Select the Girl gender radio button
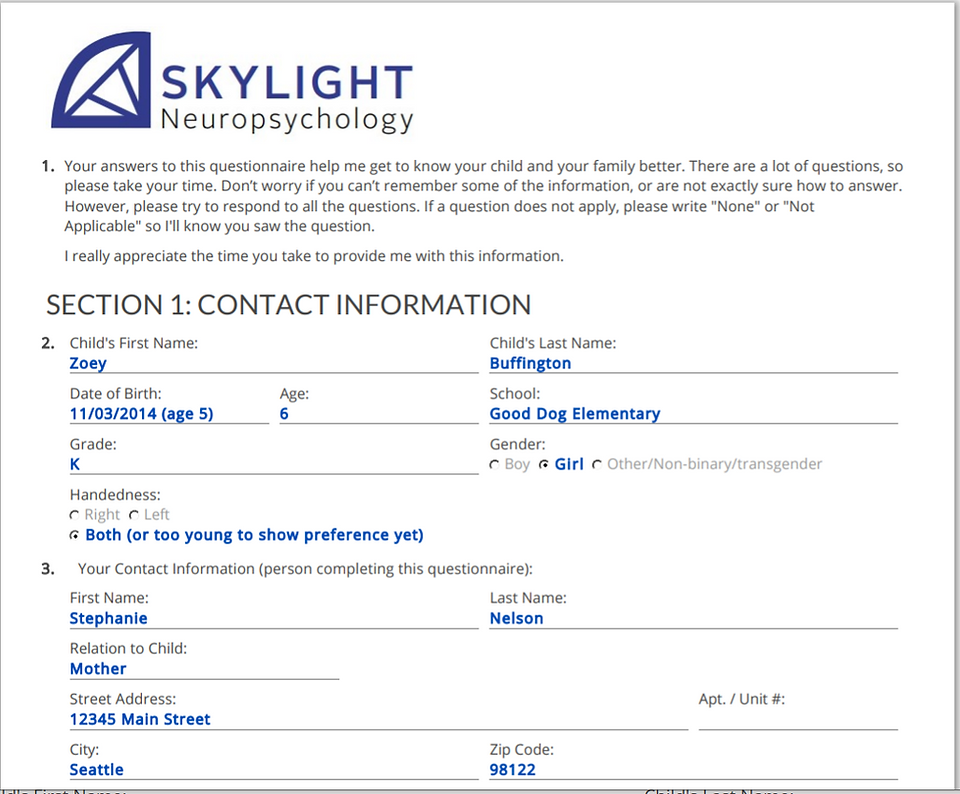Screen dimensions: 960x794 pyautogui.click(x=543, y=465)
